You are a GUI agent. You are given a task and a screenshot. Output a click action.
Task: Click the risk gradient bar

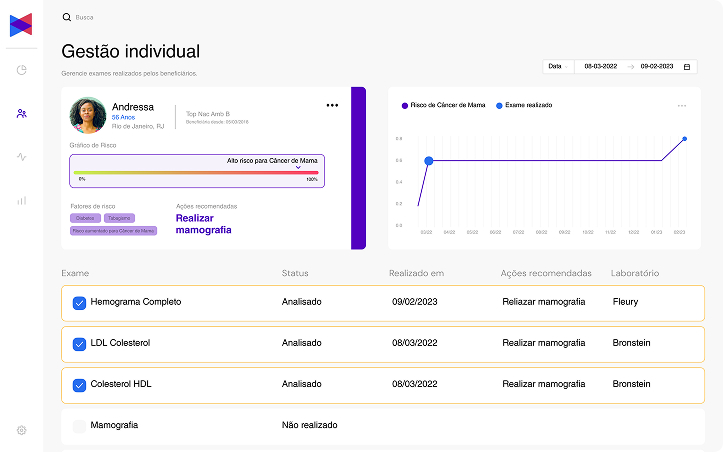pos(195,172)
